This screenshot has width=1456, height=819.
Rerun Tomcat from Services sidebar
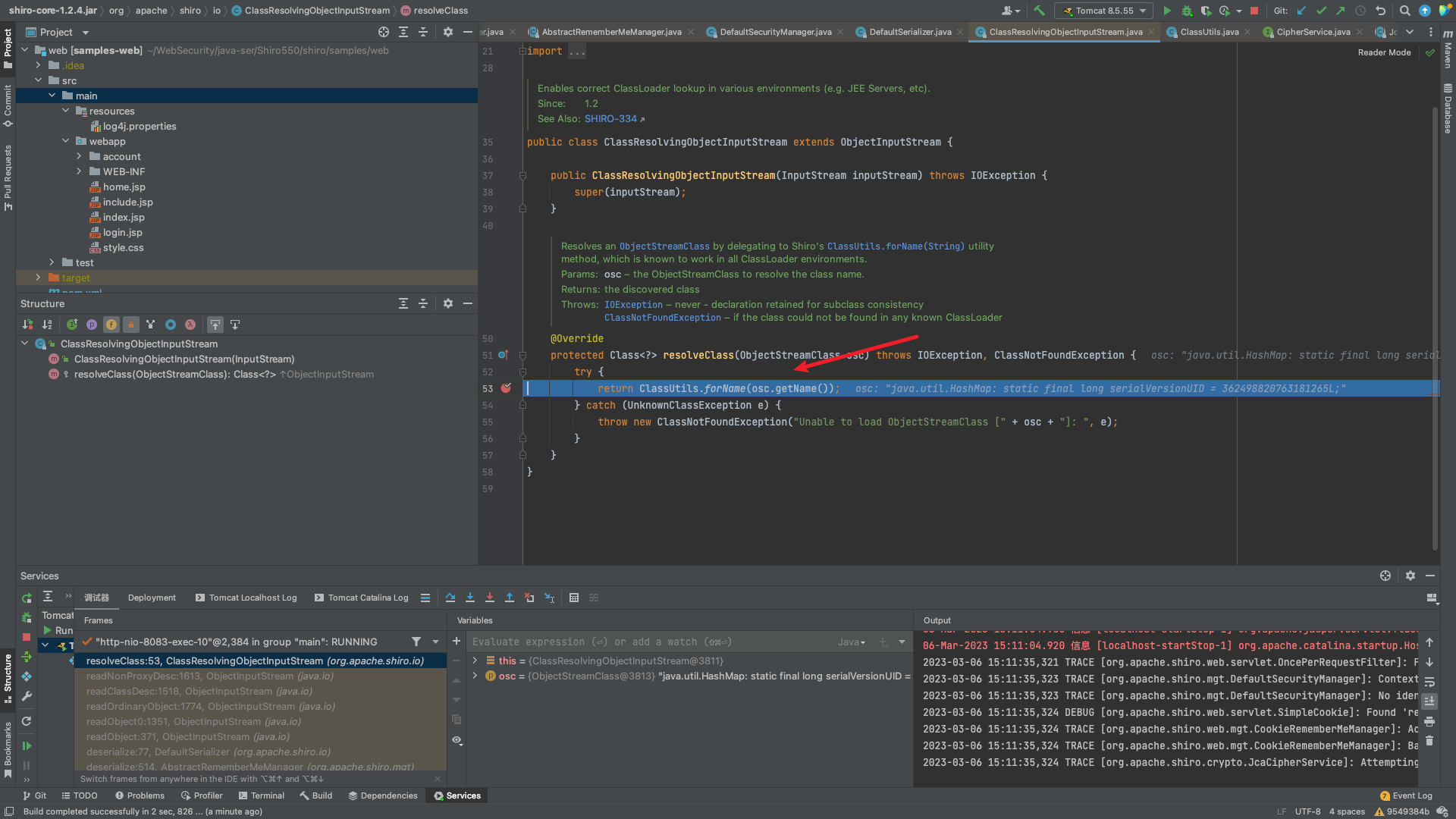click(x=27, y=598)
